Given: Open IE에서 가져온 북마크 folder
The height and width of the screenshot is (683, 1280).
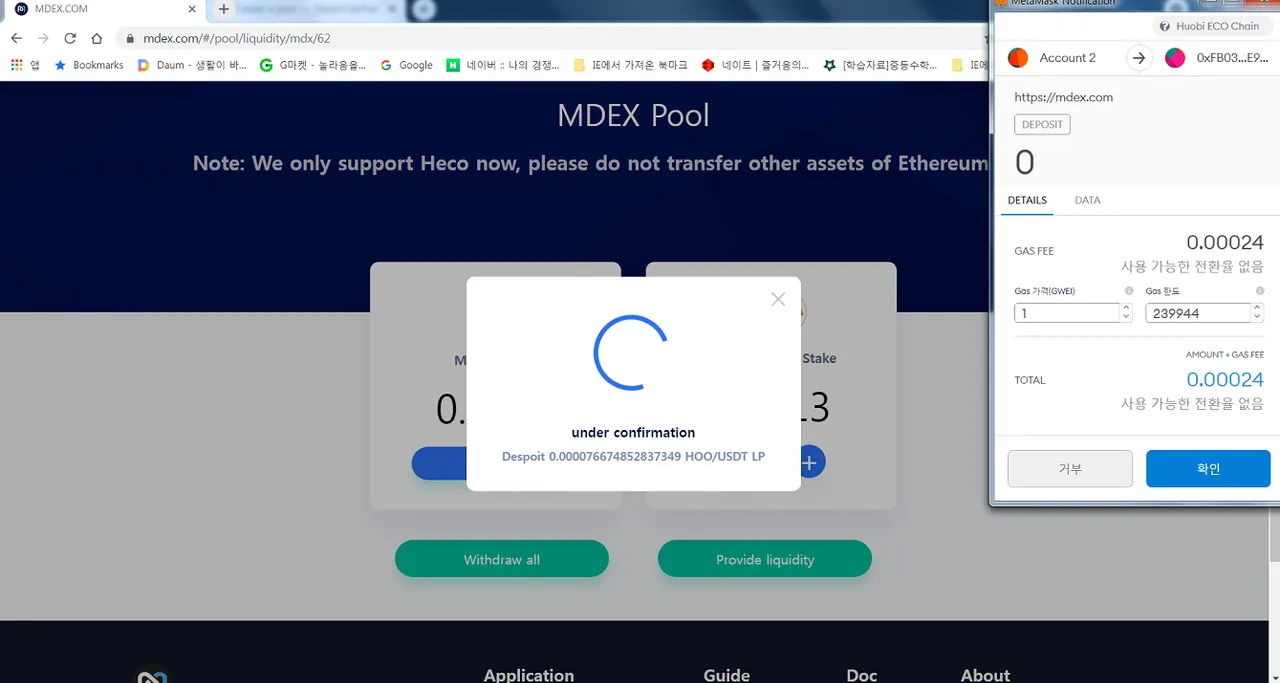Looking at the screenshot, I should [x=630, y=65].
